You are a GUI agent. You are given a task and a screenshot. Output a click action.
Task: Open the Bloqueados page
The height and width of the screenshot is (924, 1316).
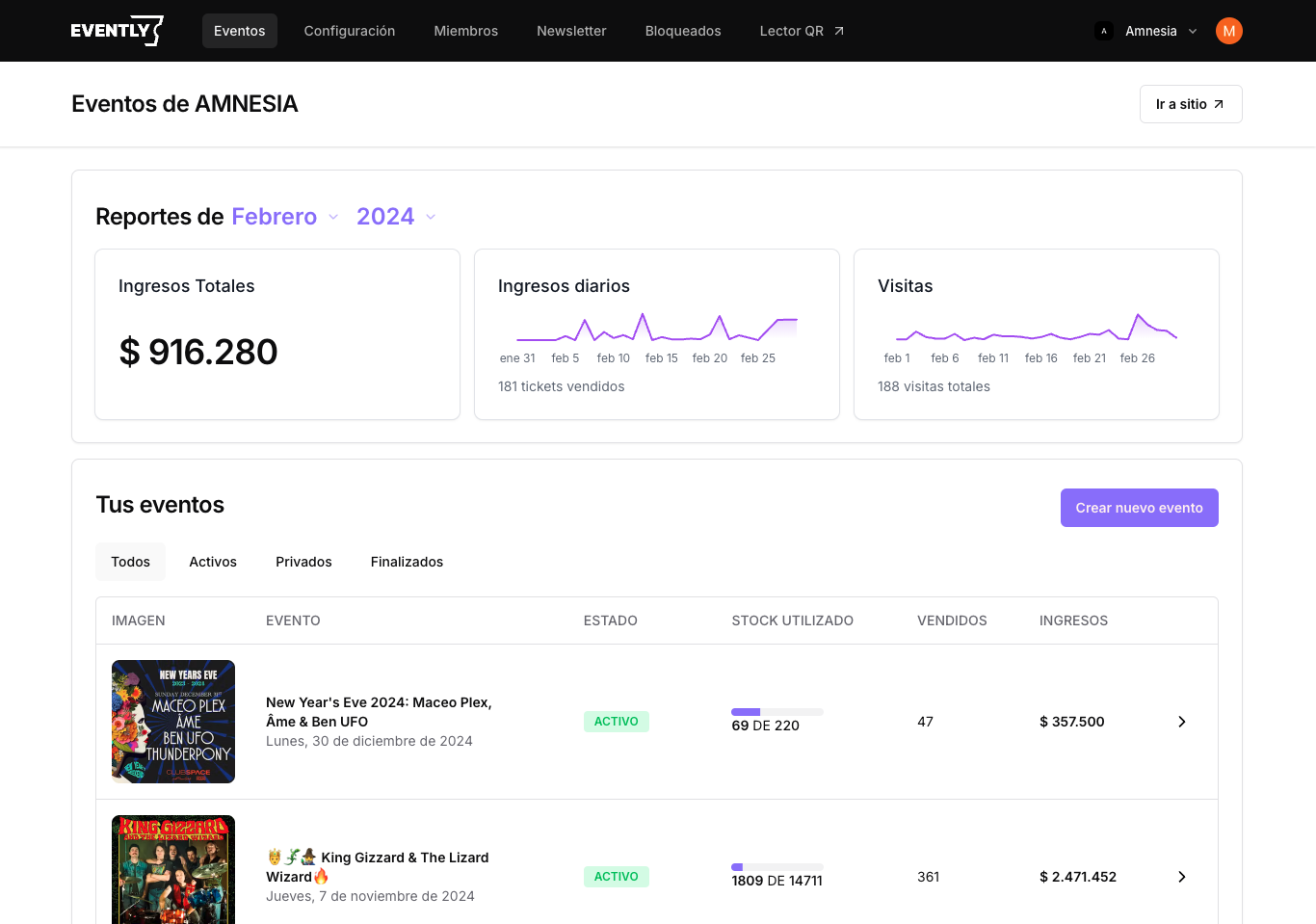tap(682, 31)
